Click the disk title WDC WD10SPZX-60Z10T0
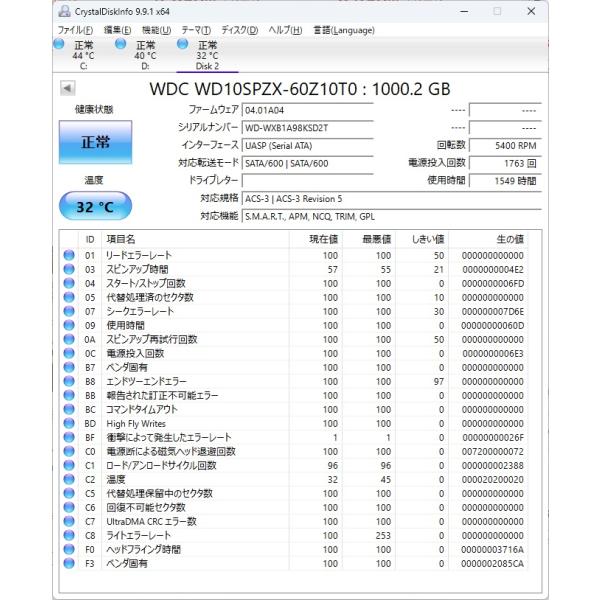The width and height of the screenshot is (600, 600). 300,89
